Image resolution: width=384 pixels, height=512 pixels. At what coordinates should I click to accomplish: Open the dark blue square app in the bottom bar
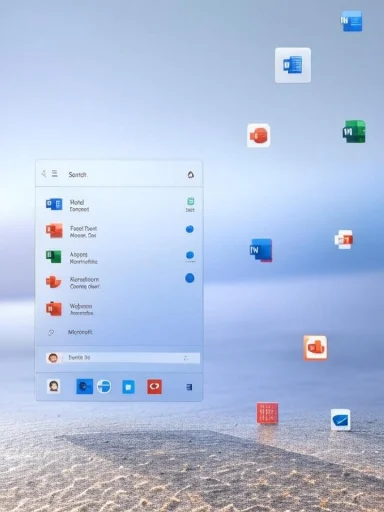click(84, 386)
